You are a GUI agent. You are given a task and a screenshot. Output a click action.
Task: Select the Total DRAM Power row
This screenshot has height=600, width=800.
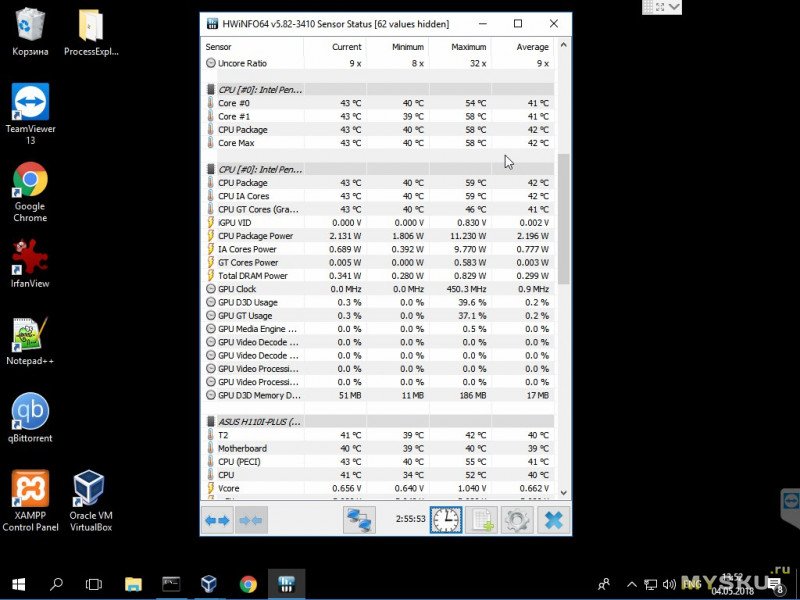[x=378, y=276]
